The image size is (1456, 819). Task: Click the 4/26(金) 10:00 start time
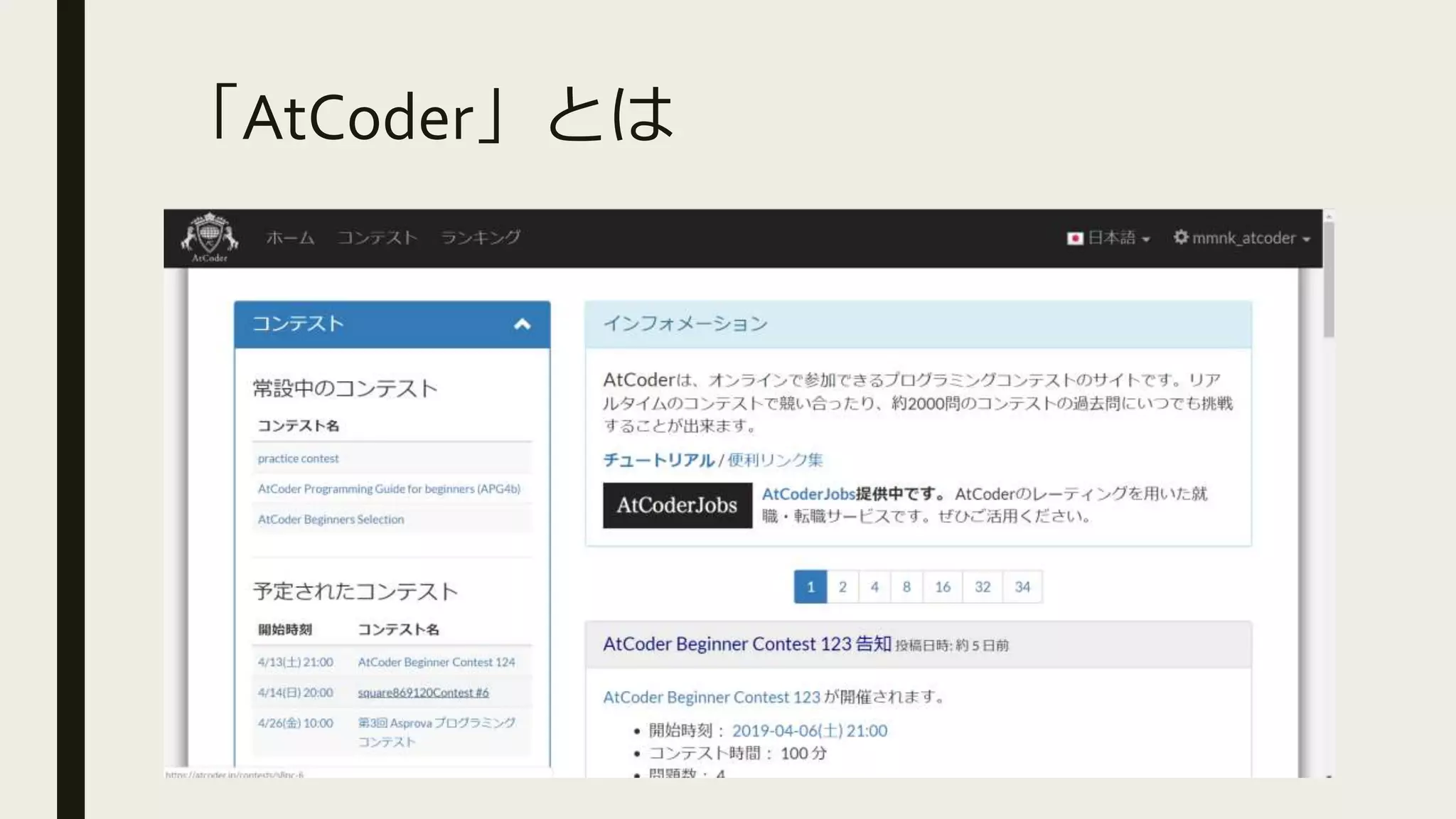point(295,723)
